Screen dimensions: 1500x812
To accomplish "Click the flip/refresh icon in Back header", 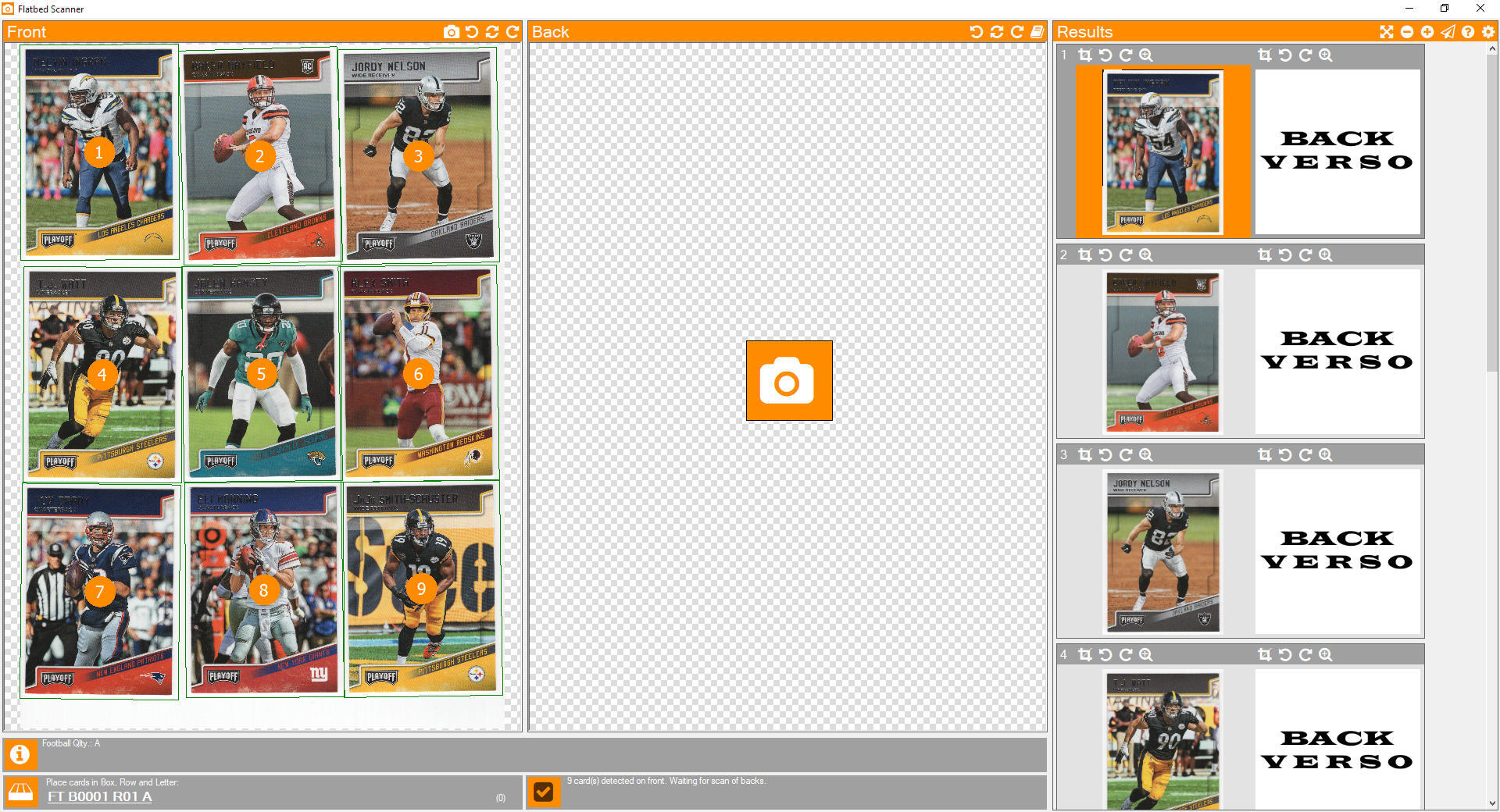I will pos(997,32).
